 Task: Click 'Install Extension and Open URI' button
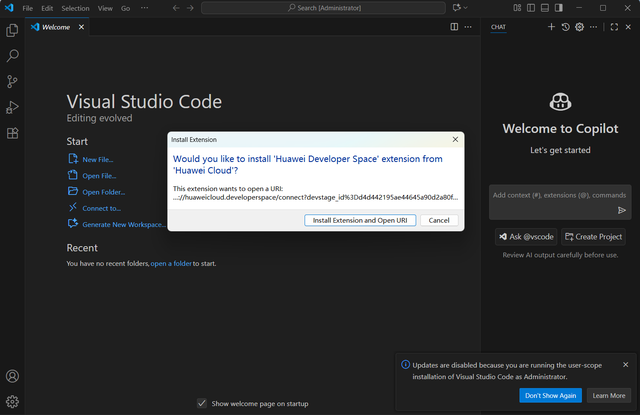(359, 220)
